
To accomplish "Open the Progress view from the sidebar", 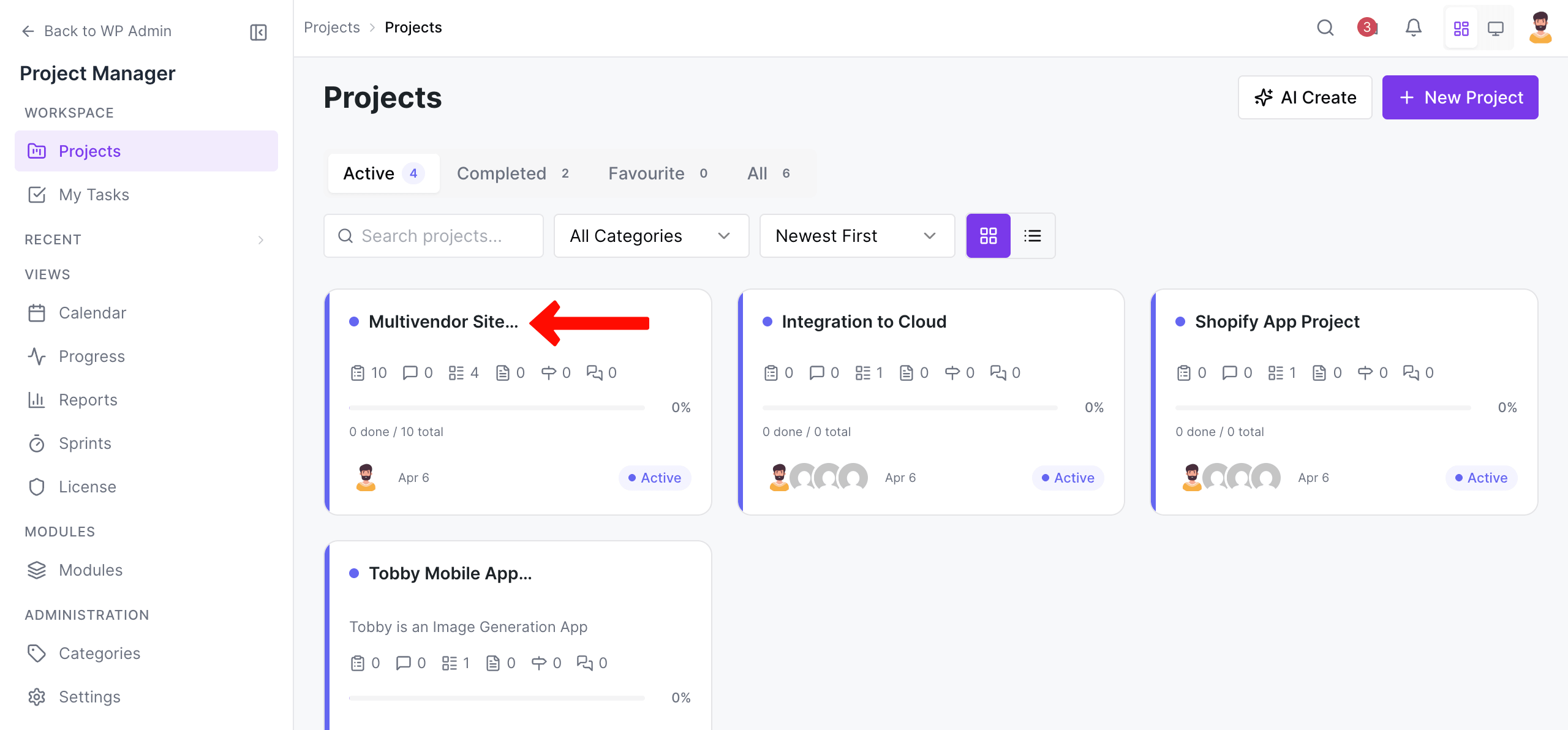I will (x=92, y=356).
